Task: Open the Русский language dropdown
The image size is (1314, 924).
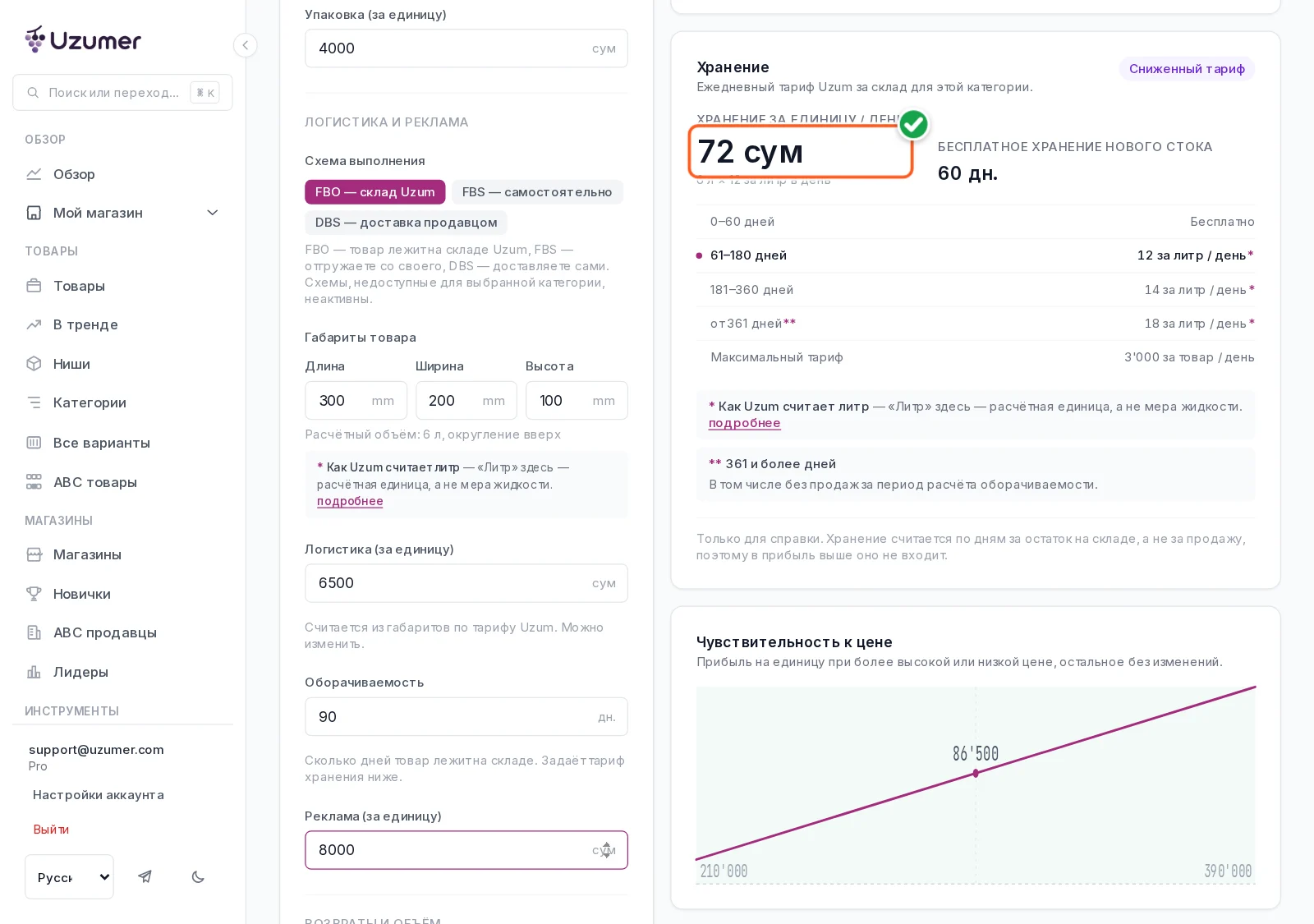Action: click(x=69, y=876)
